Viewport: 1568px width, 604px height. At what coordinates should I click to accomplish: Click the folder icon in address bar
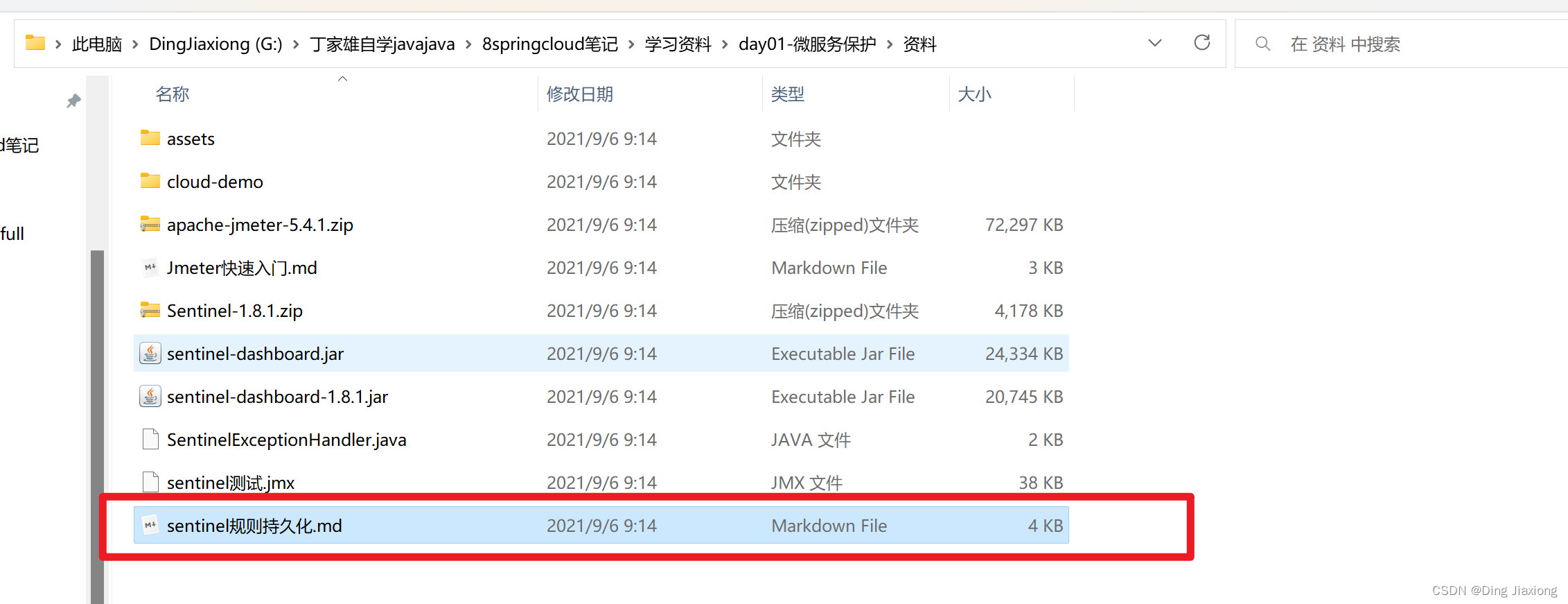(35, 44)
